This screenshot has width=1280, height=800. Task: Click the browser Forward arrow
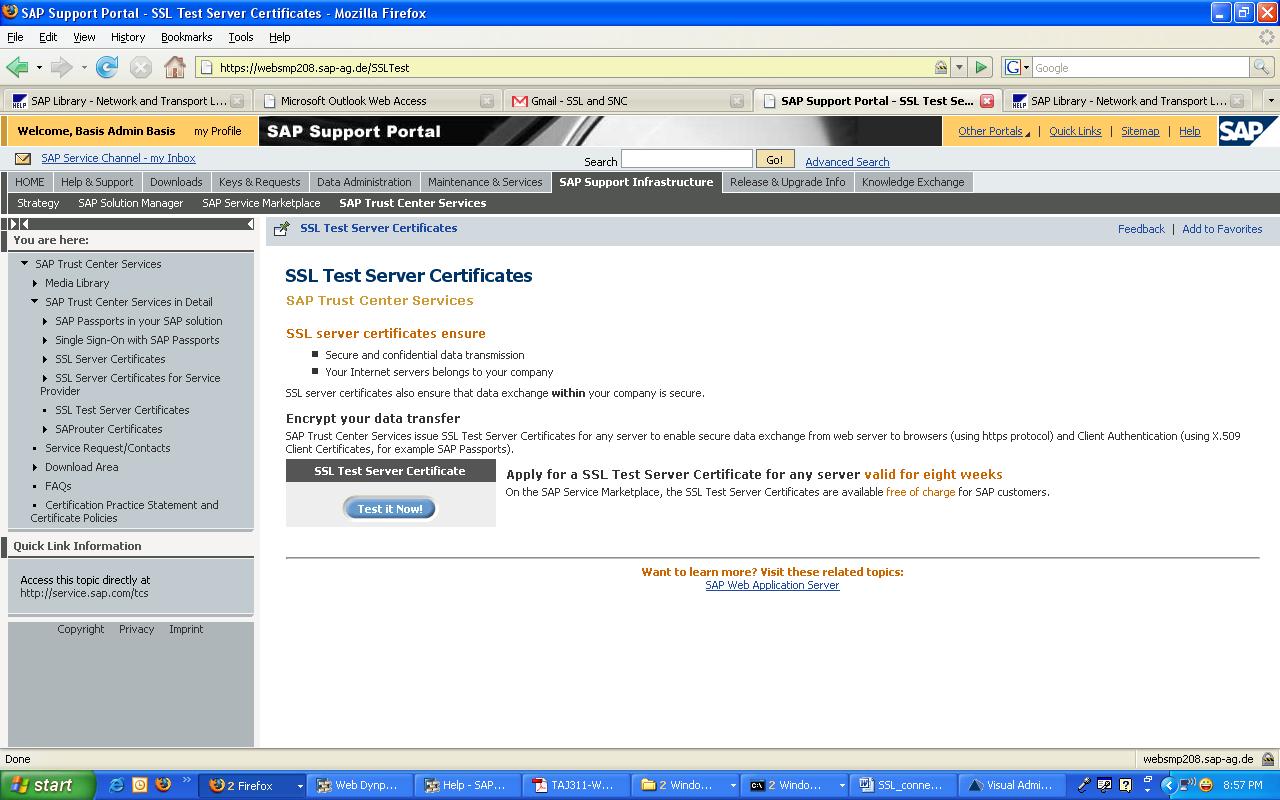61,67
